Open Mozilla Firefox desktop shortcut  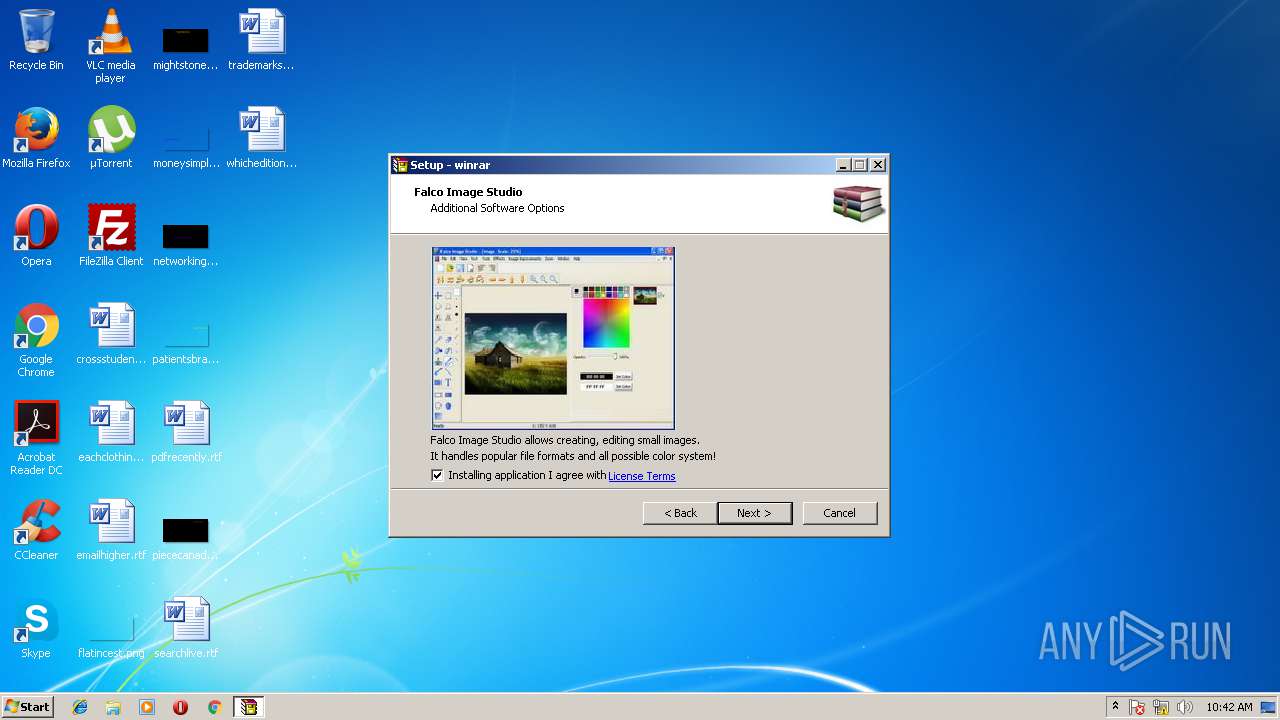tap(36, 138)
